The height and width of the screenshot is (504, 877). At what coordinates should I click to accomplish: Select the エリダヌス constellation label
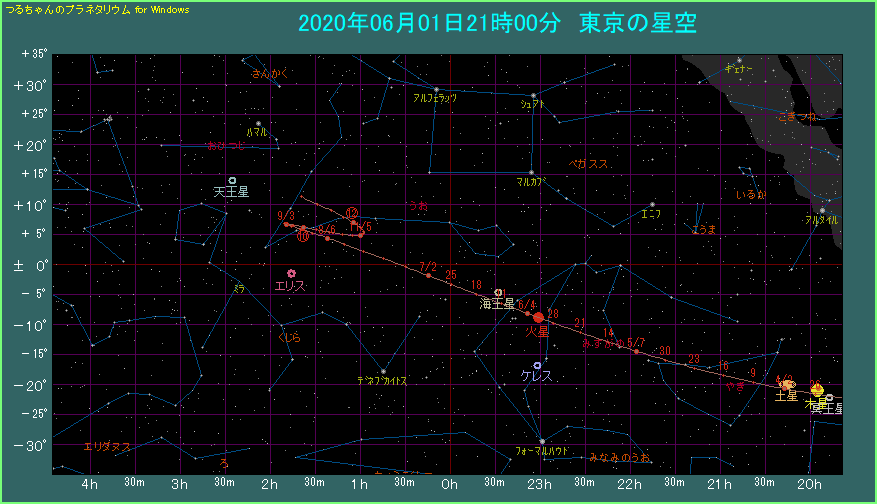point(107,446)
